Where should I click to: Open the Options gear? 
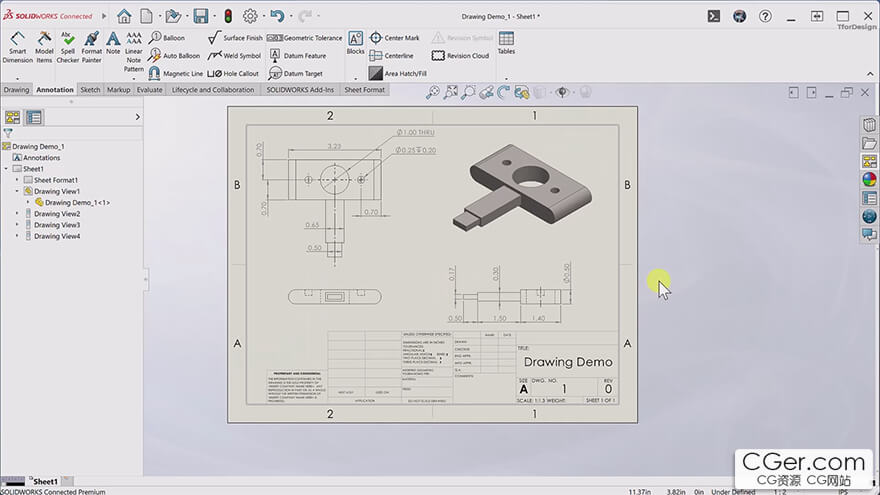point(250,16)
